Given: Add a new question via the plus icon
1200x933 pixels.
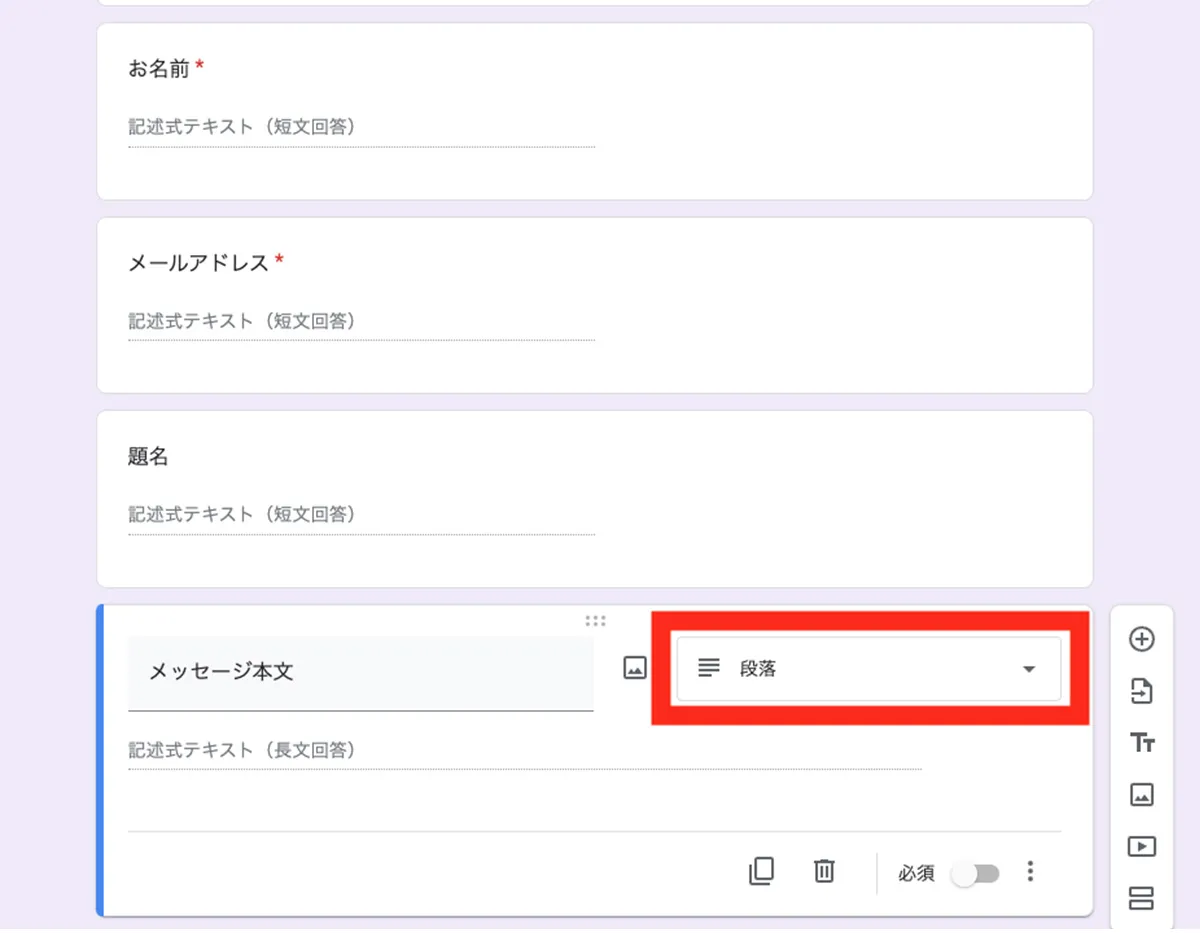Looking at the screenshot, I should [1142, 640].
